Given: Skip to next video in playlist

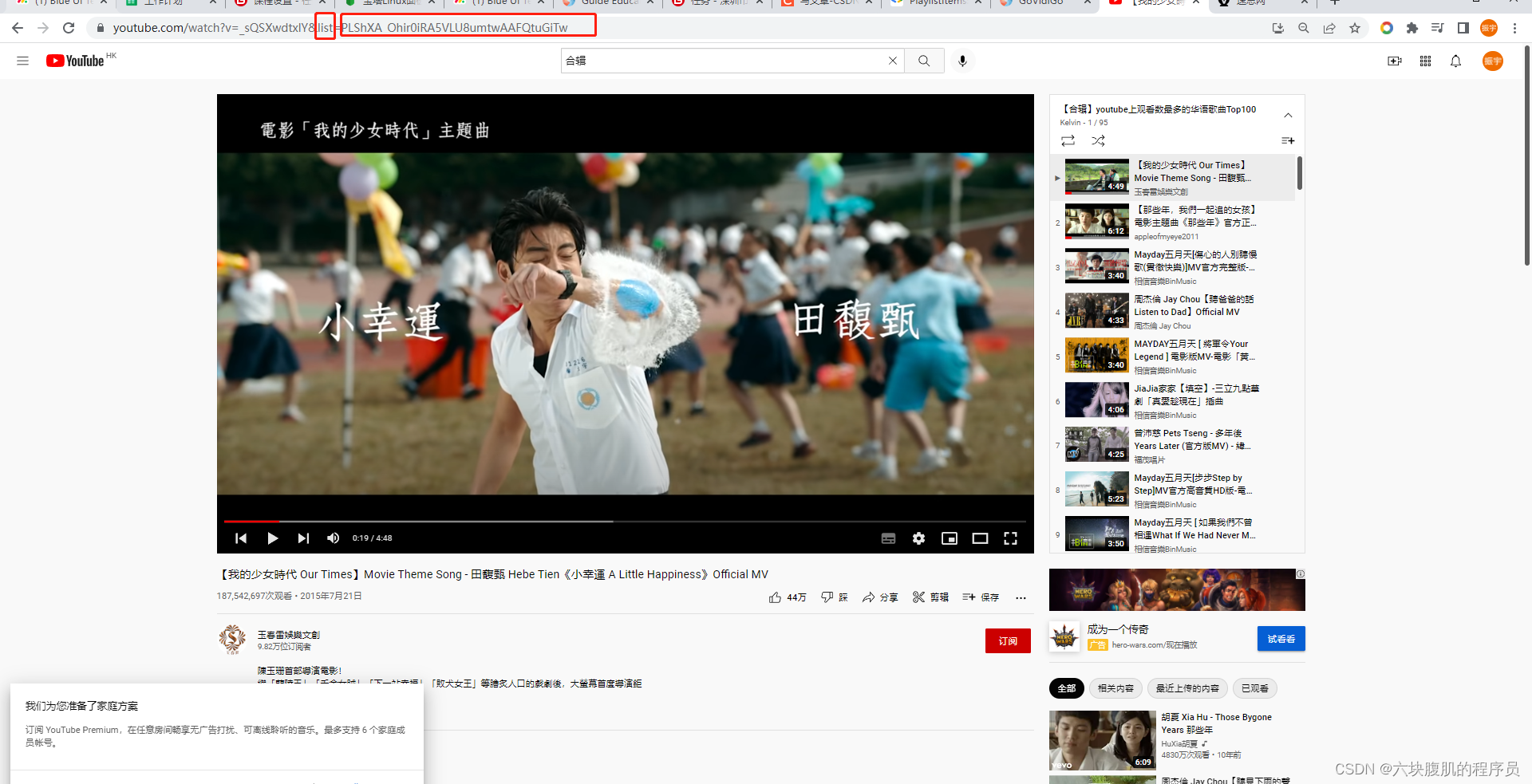Looking at the screenshot, I should [x=303, y=538].
